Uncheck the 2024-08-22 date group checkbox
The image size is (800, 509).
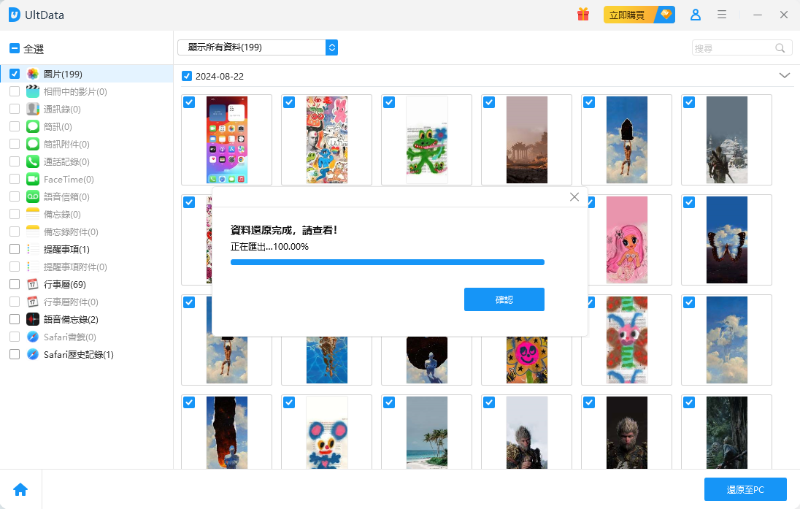click(187, 76)
